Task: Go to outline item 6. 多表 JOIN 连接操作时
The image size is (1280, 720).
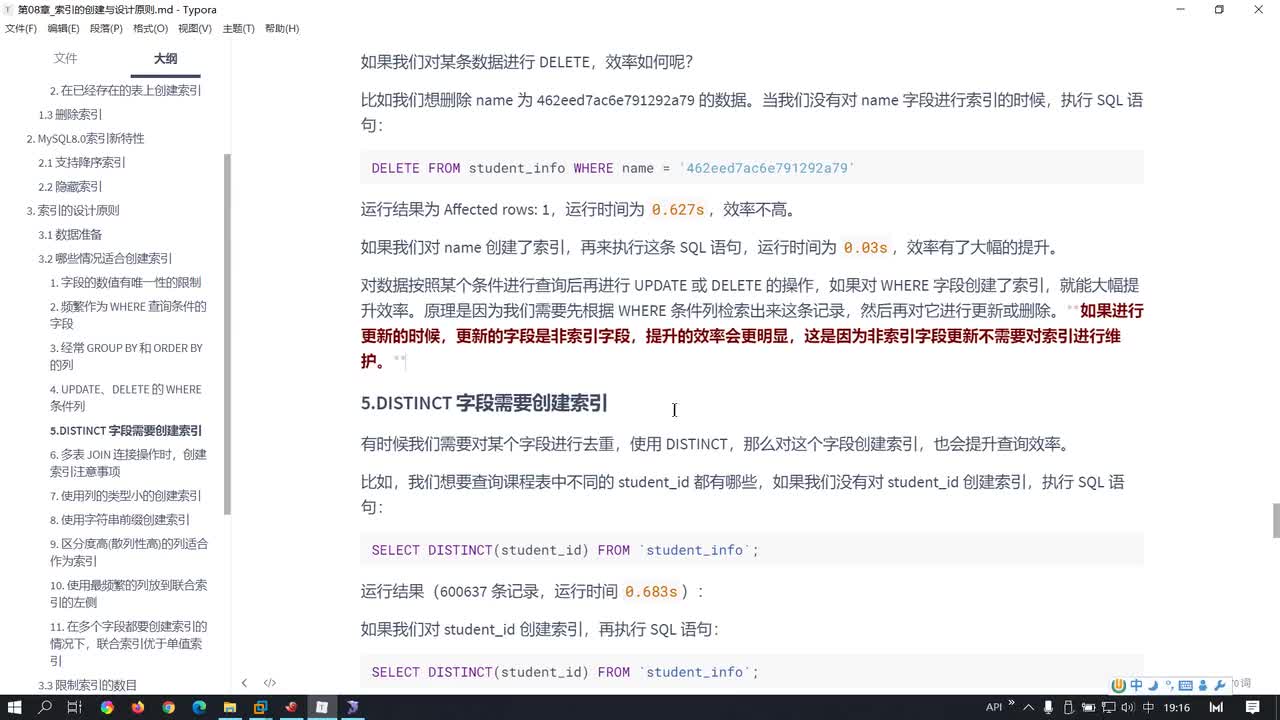Action: [128, 462]
